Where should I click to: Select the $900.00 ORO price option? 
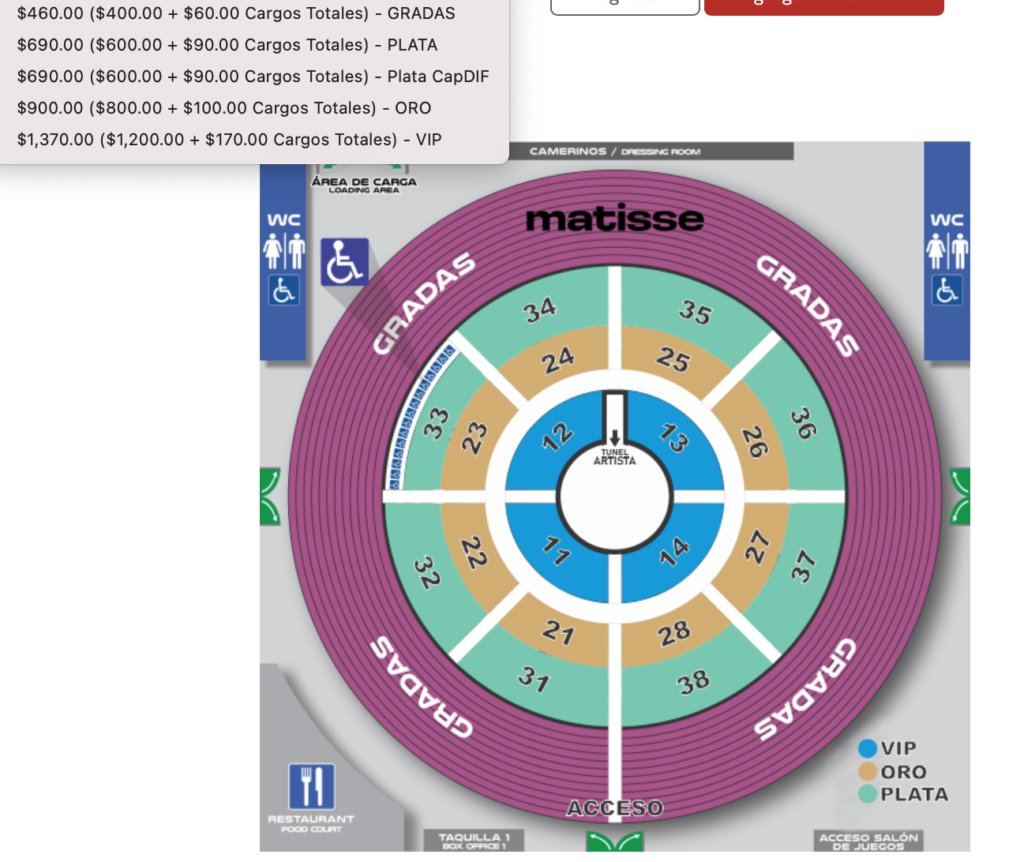point(224,108)
